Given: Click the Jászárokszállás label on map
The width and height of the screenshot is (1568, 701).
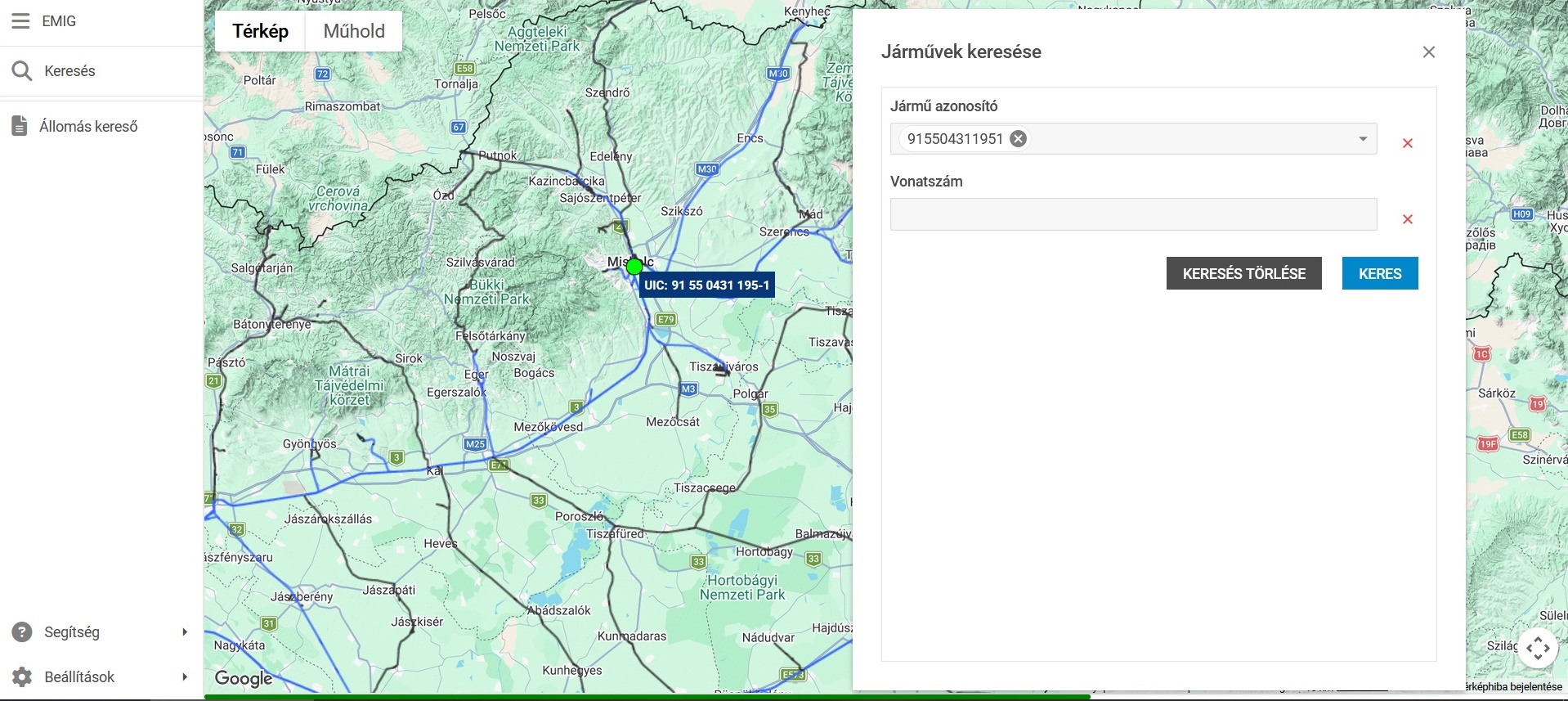Looking at the screenshot, I should [329, 519].
